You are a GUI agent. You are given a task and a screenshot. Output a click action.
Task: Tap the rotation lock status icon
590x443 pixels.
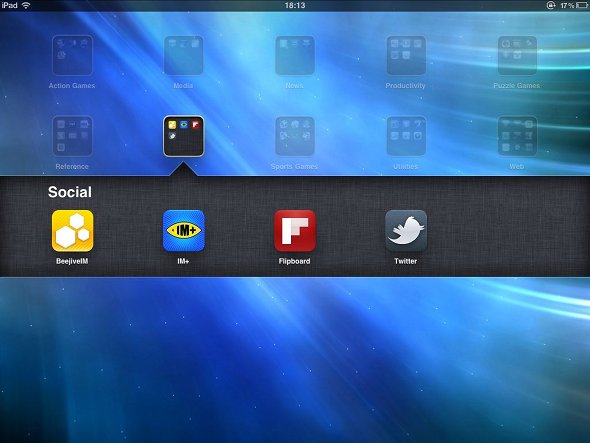[551, 5]
